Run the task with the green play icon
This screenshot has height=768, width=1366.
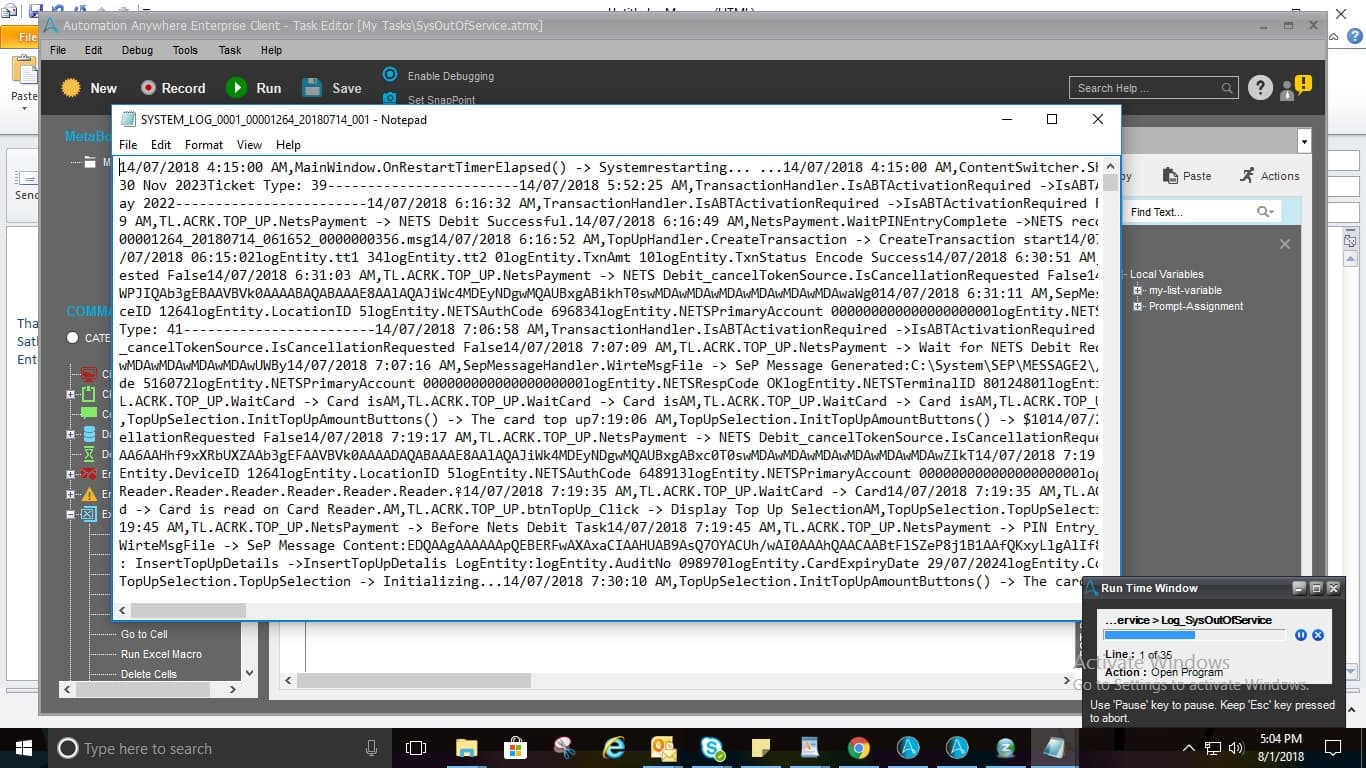[236, 88]
